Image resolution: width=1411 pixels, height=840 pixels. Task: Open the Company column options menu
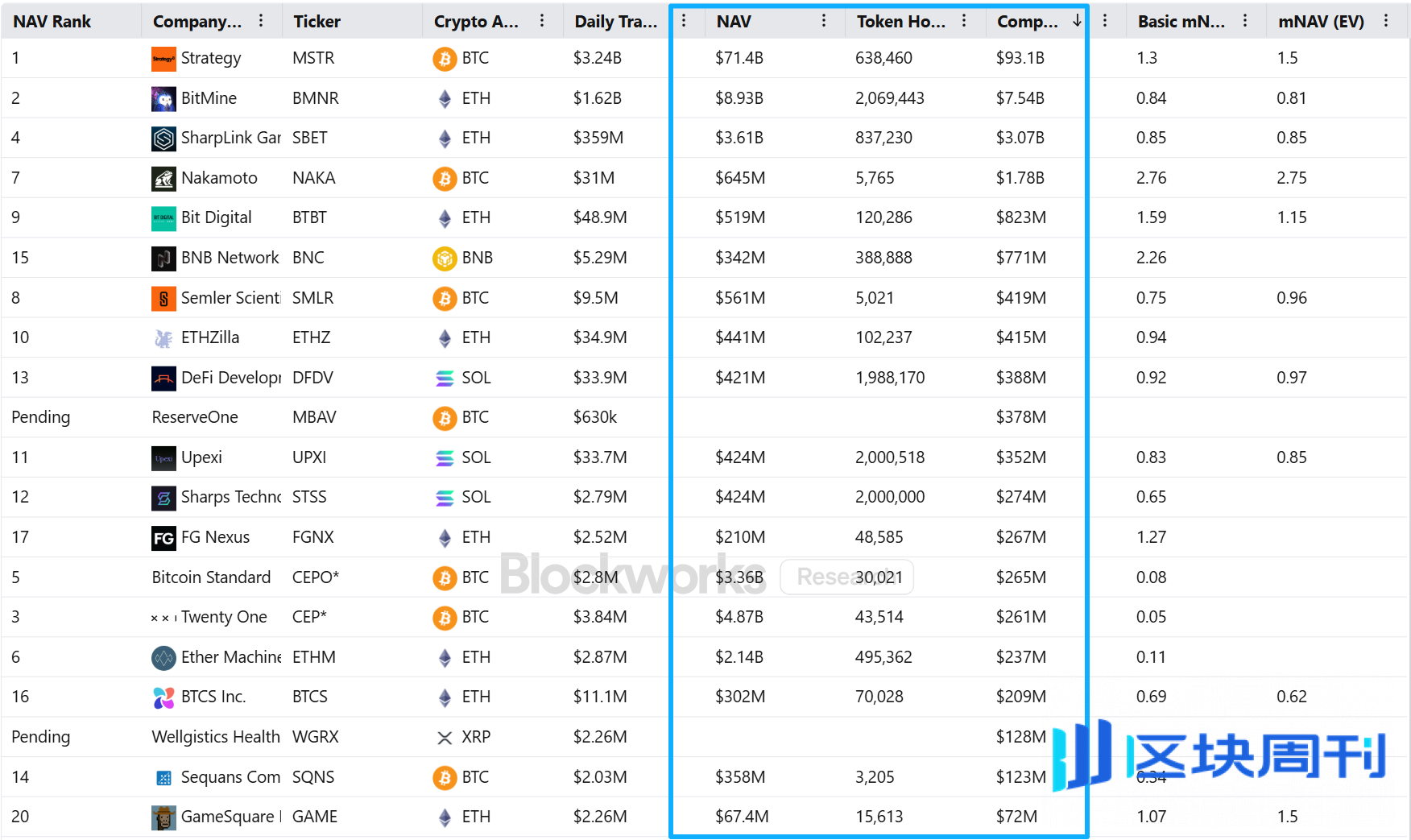tap(261, 21)
